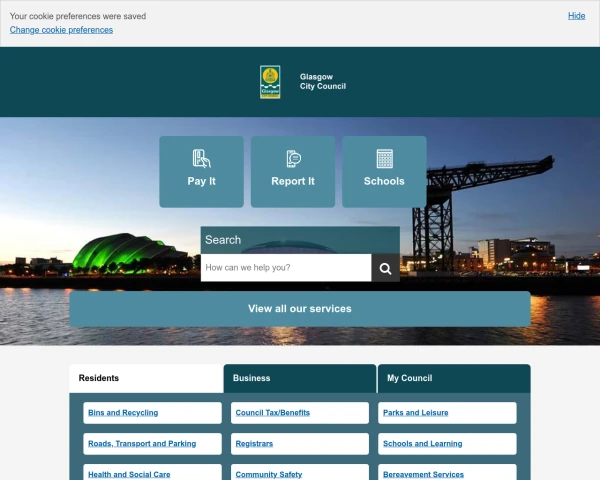The image size is (600, 480).
Task: Visit Health and Social Care page
Action: click(129, 474)
